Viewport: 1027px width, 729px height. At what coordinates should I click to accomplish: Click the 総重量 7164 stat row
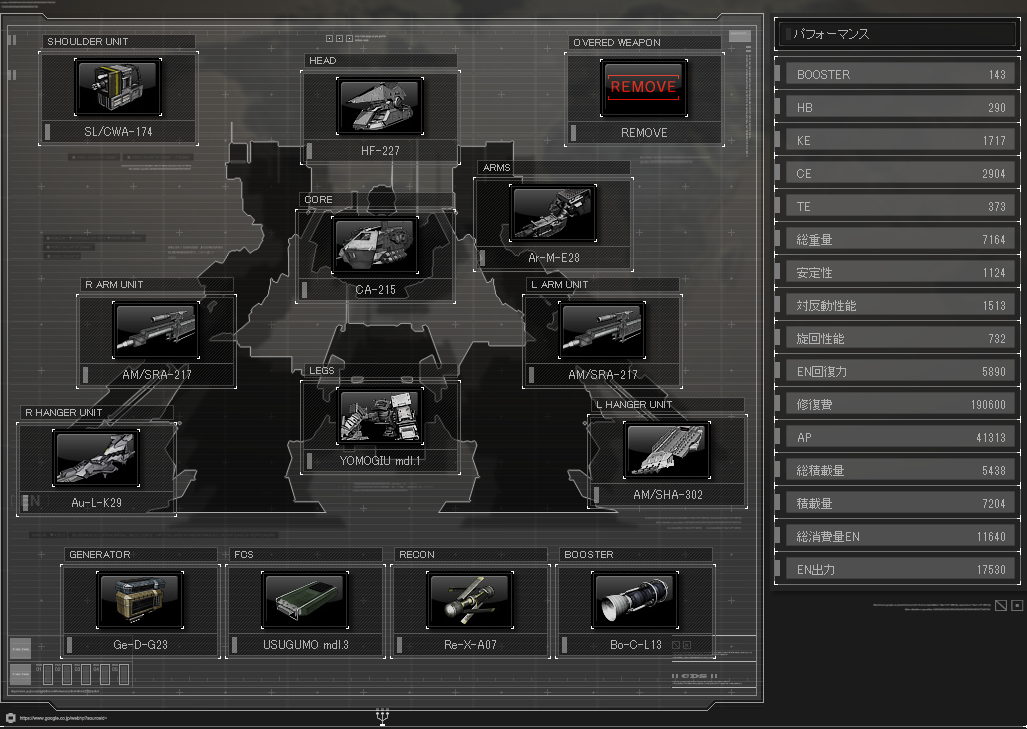pyautogui.click(x=897, y=240)
